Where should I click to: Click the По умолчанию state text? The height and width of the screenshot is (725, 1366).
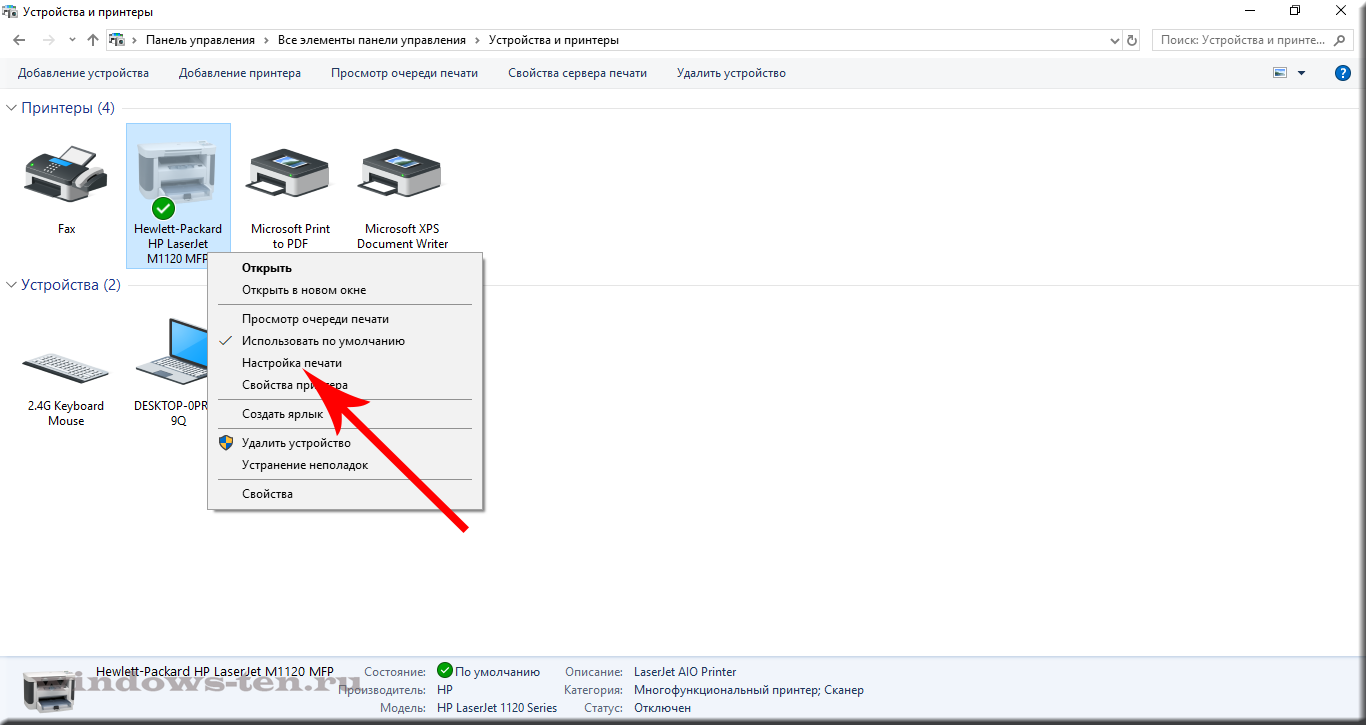point(497,672)
